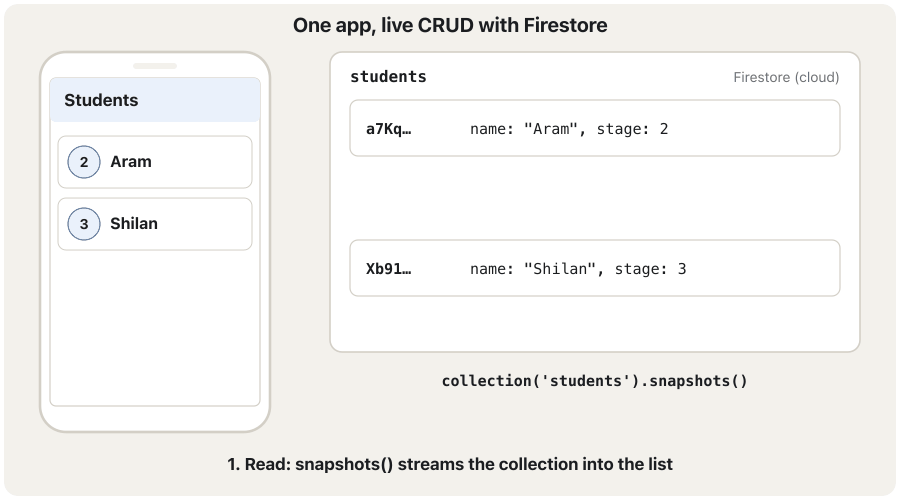The width and height of the screenshot is (900, 500).
Task: Click the Students header in phone app
Action: coord(155,100)
